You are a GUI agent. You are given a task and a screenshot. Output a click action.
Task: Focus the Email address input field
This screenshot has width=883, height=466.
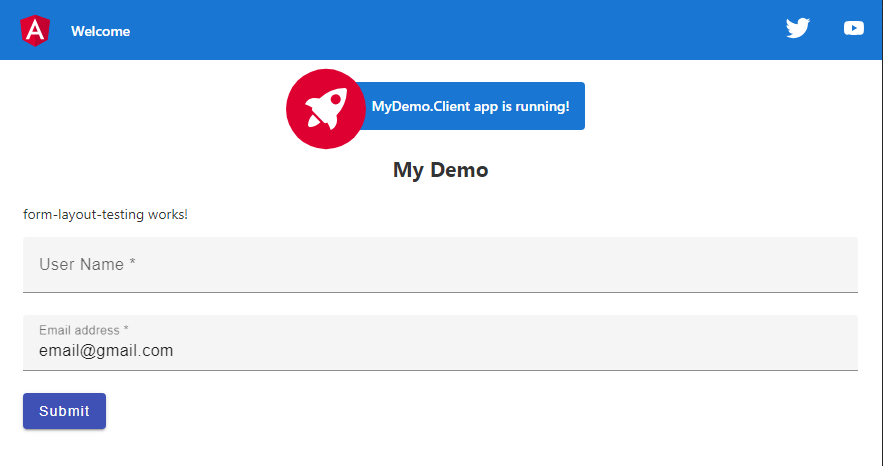pyautogui.click(x=440, y=351)
